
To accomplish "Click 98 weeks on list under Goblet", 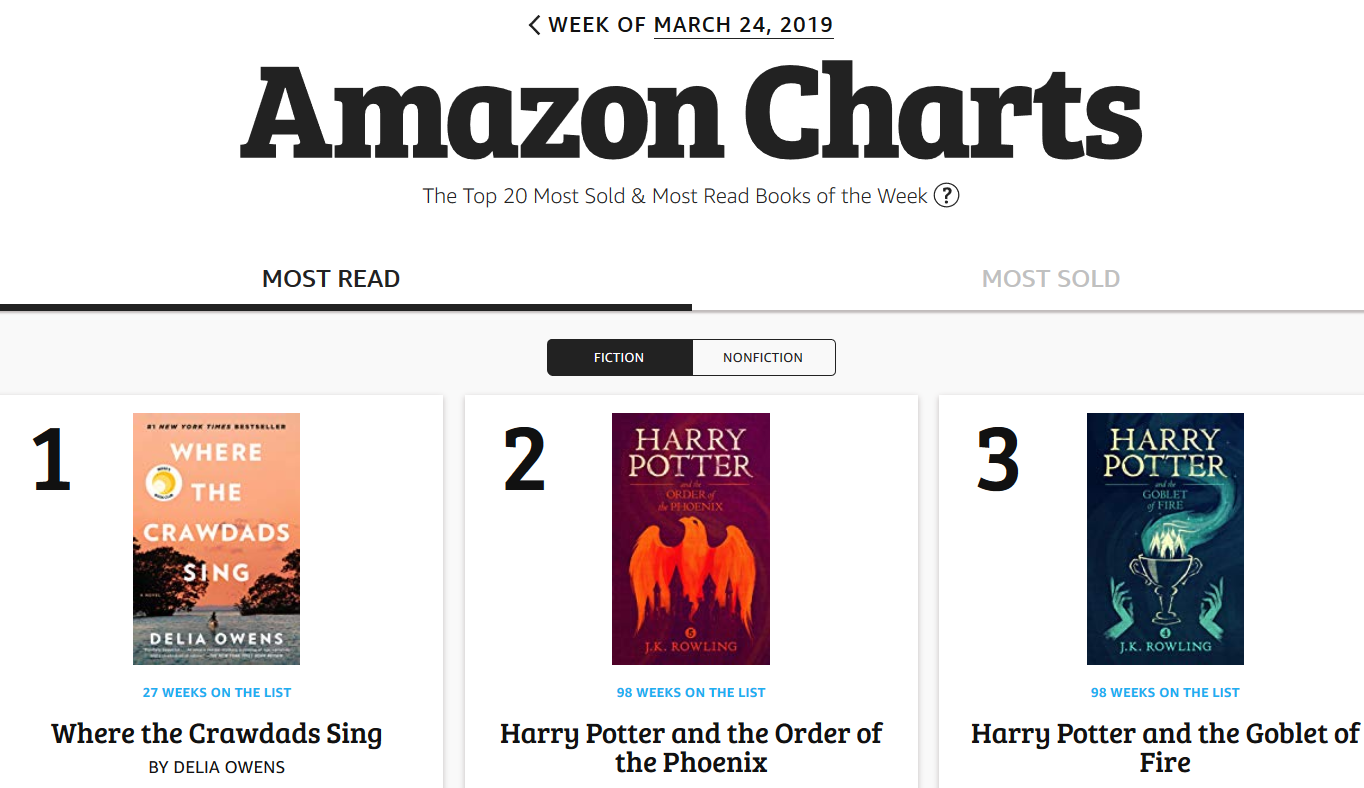I will pyautogui.click(x=1165, y=692).
